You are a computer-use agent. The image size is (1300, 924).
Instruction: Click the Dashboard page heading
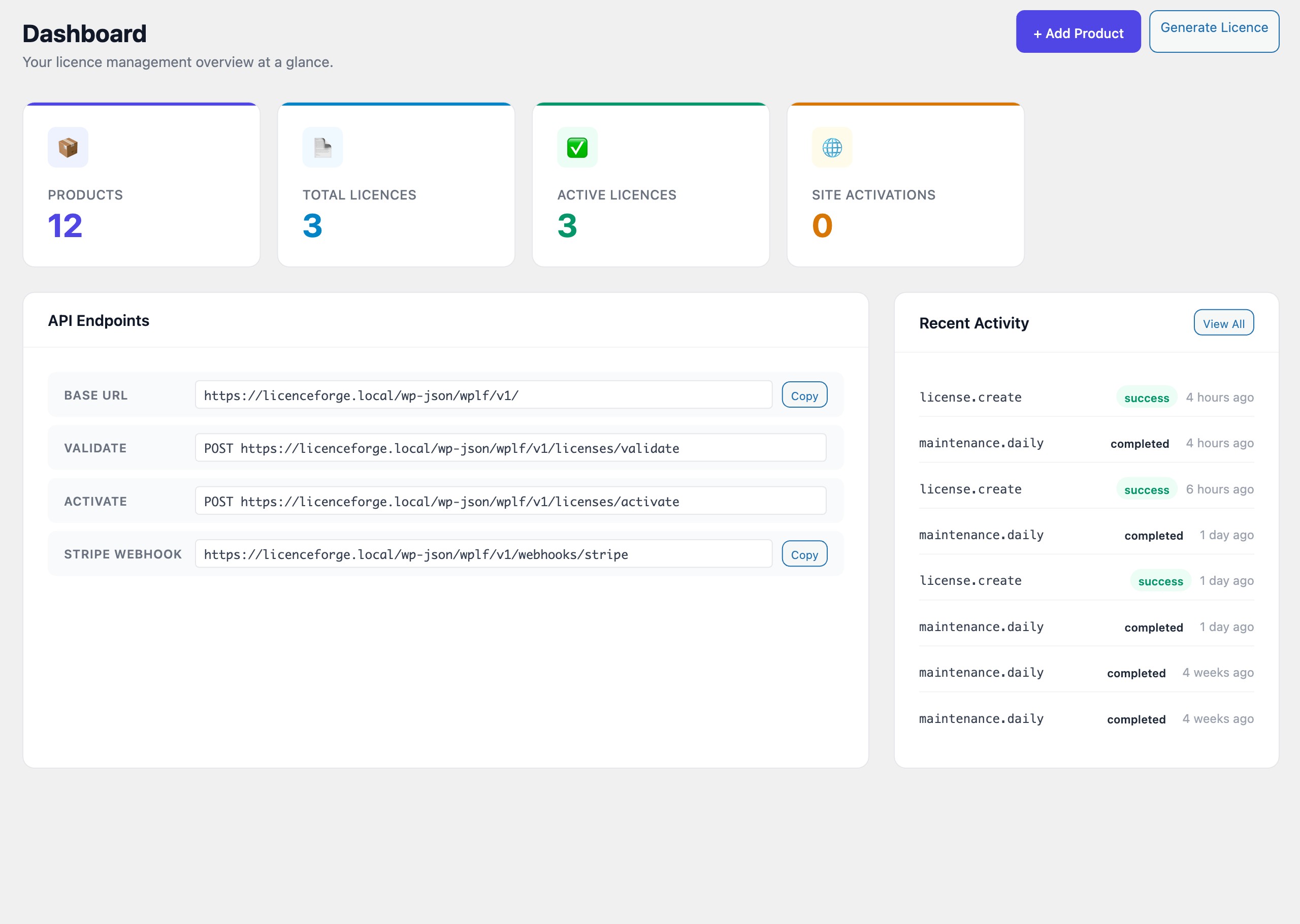[84, 34]
